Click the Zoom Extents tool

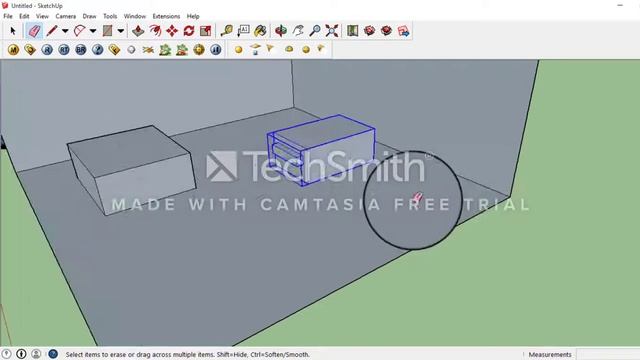(x=332, y=31)
